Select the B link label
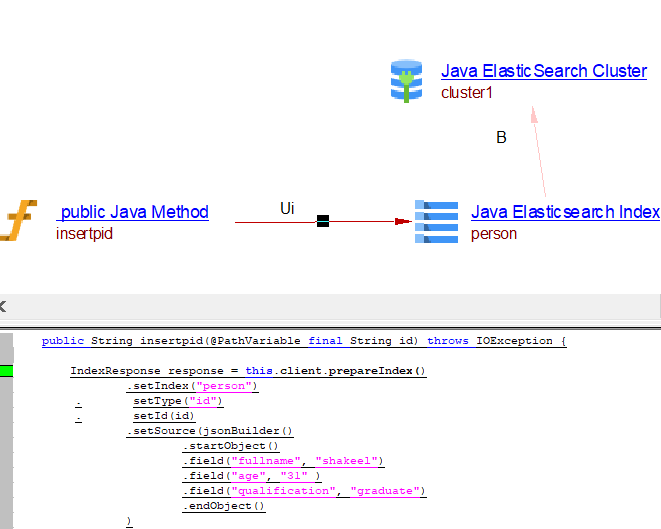This screenshot has height=529, width=661. (502, 138)
